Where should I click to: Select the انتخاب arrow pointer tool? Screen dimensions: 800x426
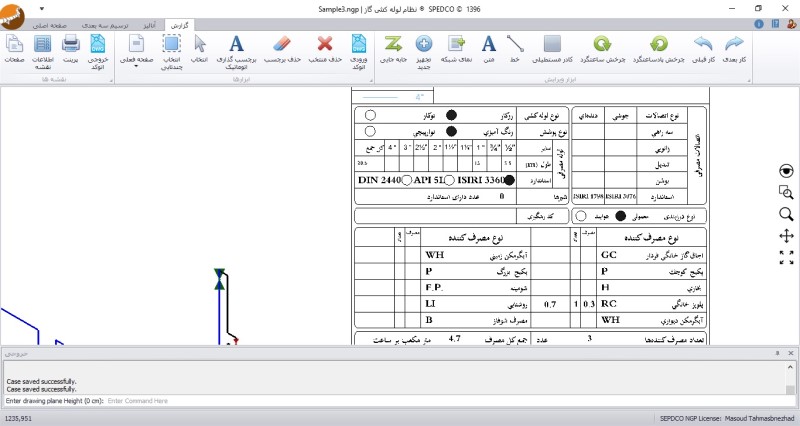point(199,49)
